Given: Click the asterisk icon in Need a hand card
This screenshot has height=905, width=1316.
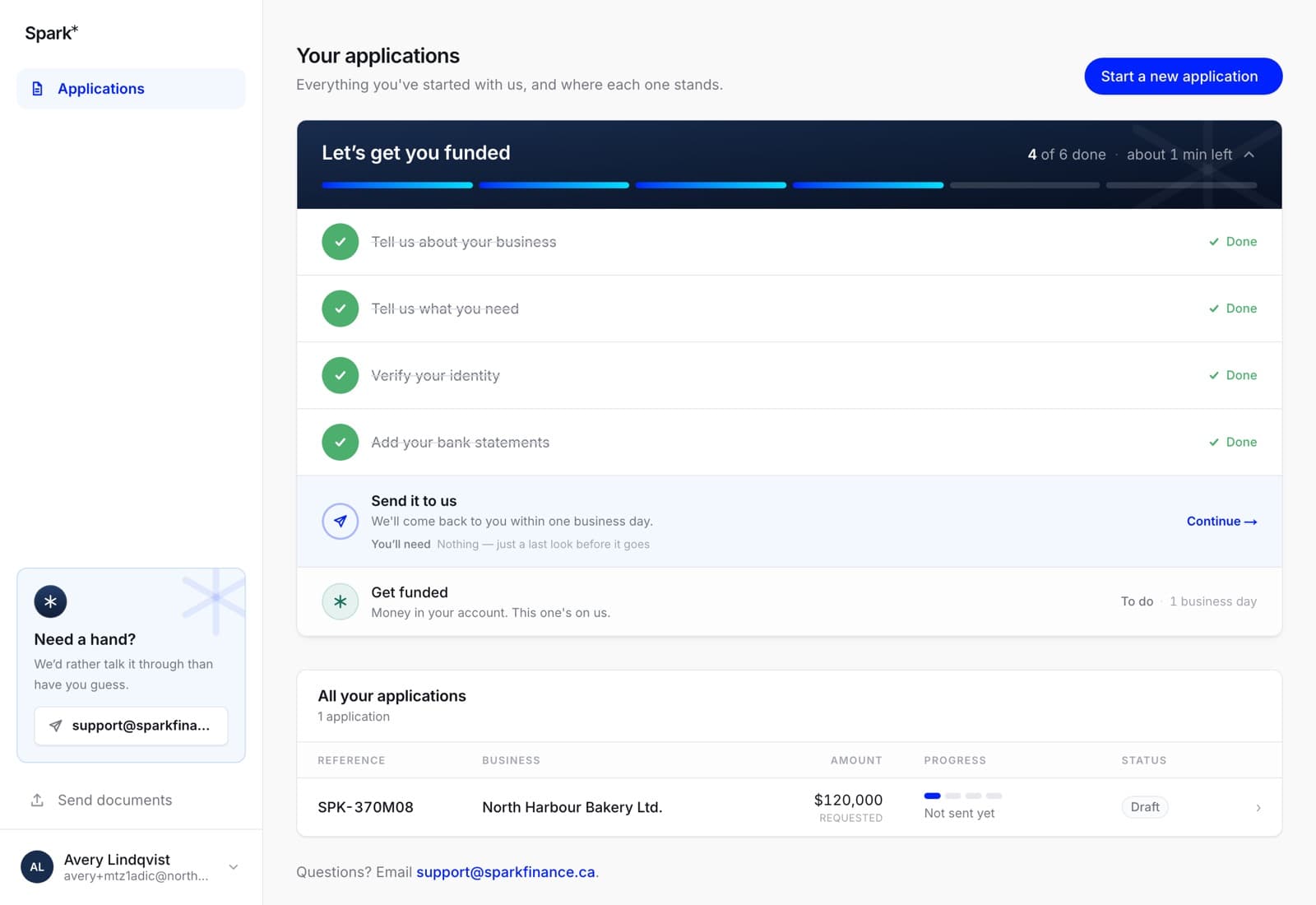Looking at the screenshot, I should coord(50,601).
